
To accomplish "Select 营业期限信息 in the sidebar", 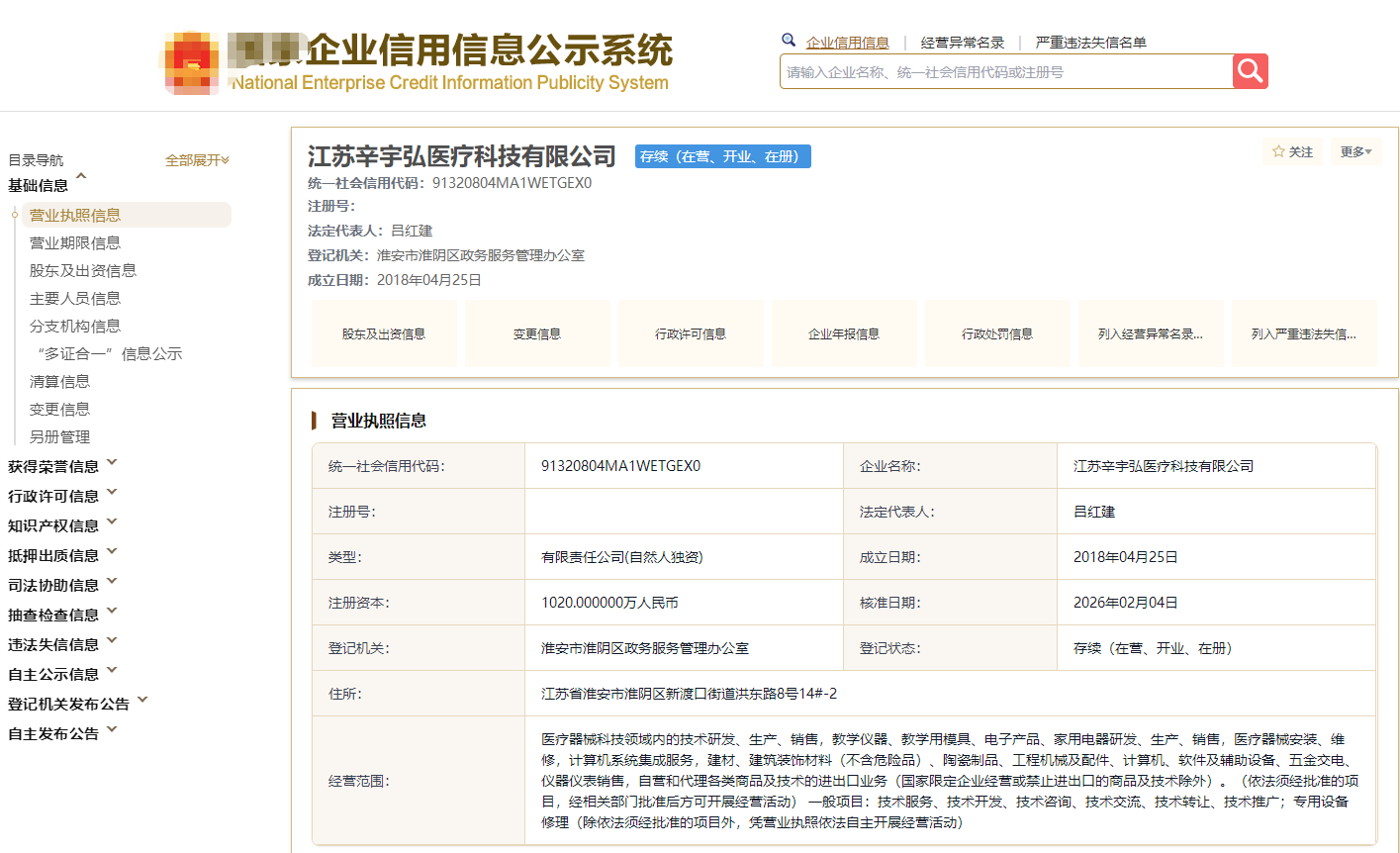I will pyautogui.click(x=75, y=242).
